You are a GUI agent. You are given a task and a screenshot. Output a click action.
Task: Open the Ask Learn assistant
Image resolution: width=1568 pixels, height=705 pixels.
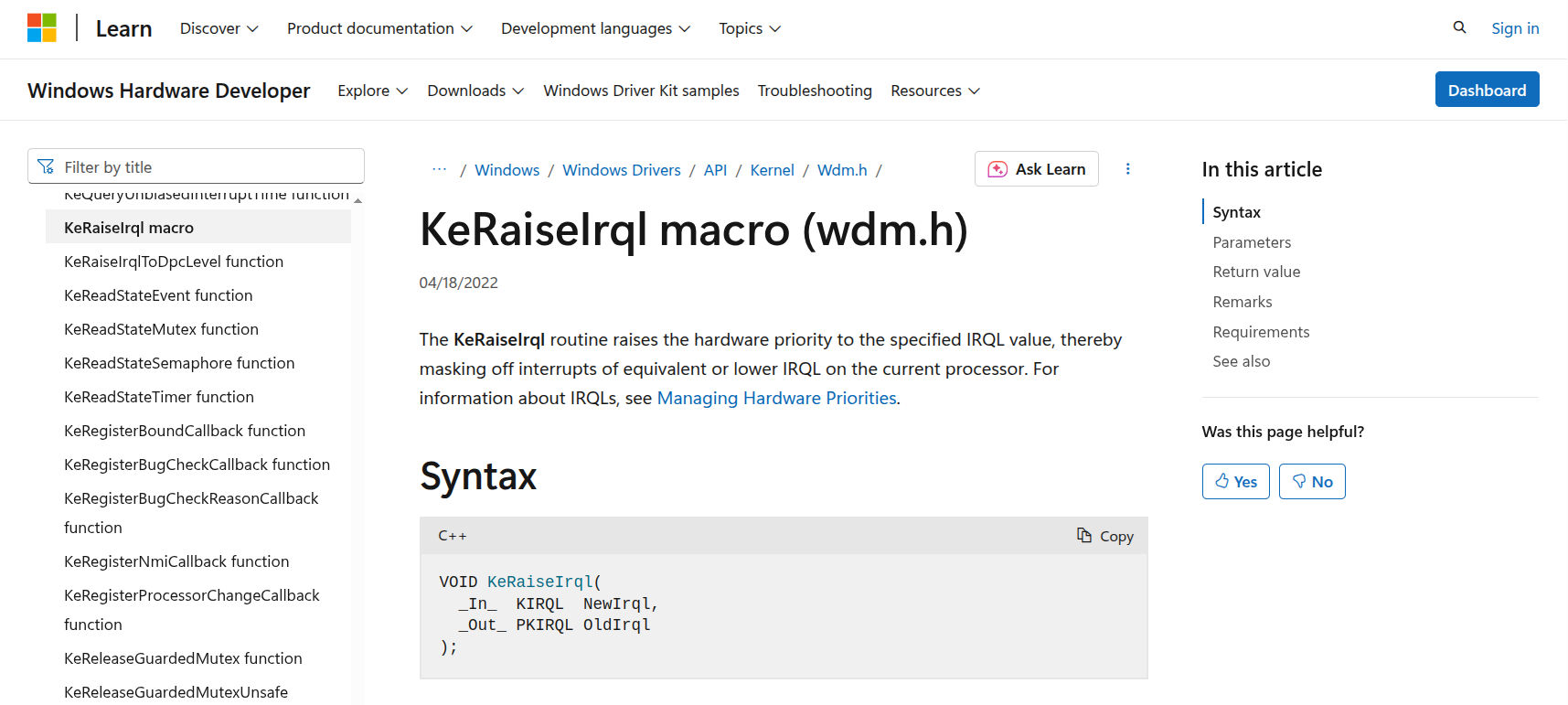click(x=1037, y=169)
